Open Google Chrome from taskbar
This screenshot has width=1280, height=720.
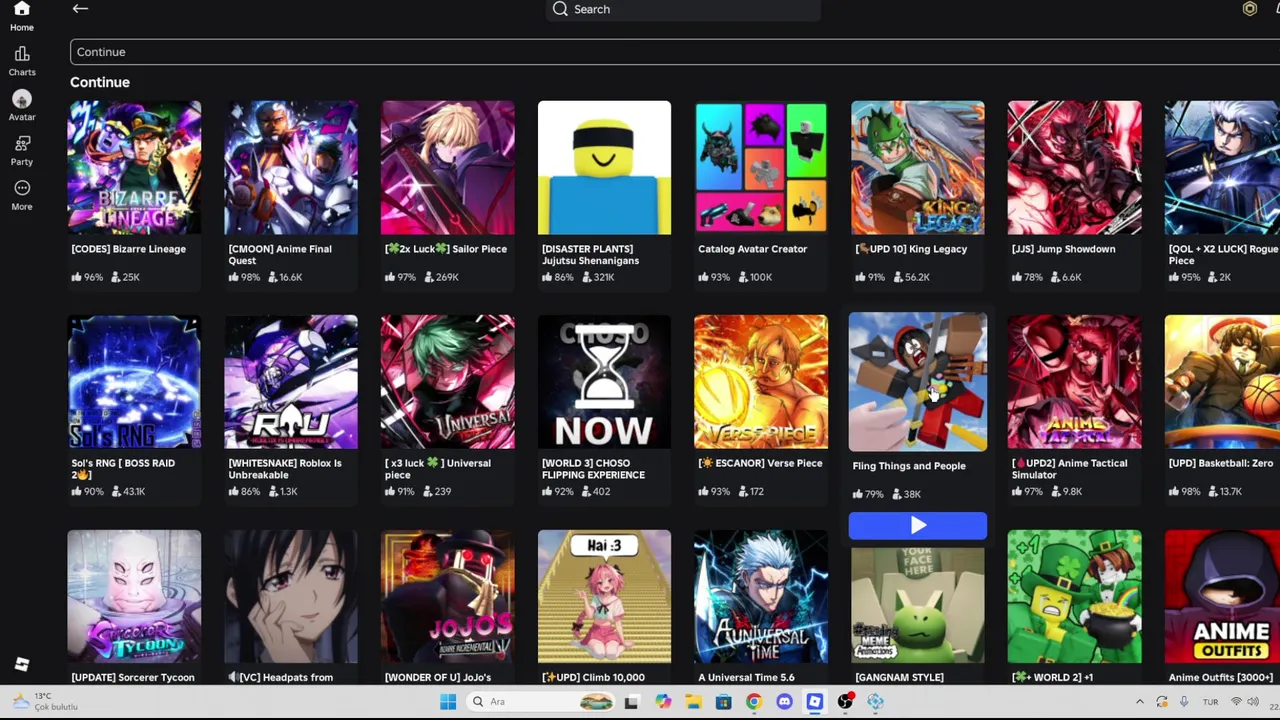(x=753, y=702)
